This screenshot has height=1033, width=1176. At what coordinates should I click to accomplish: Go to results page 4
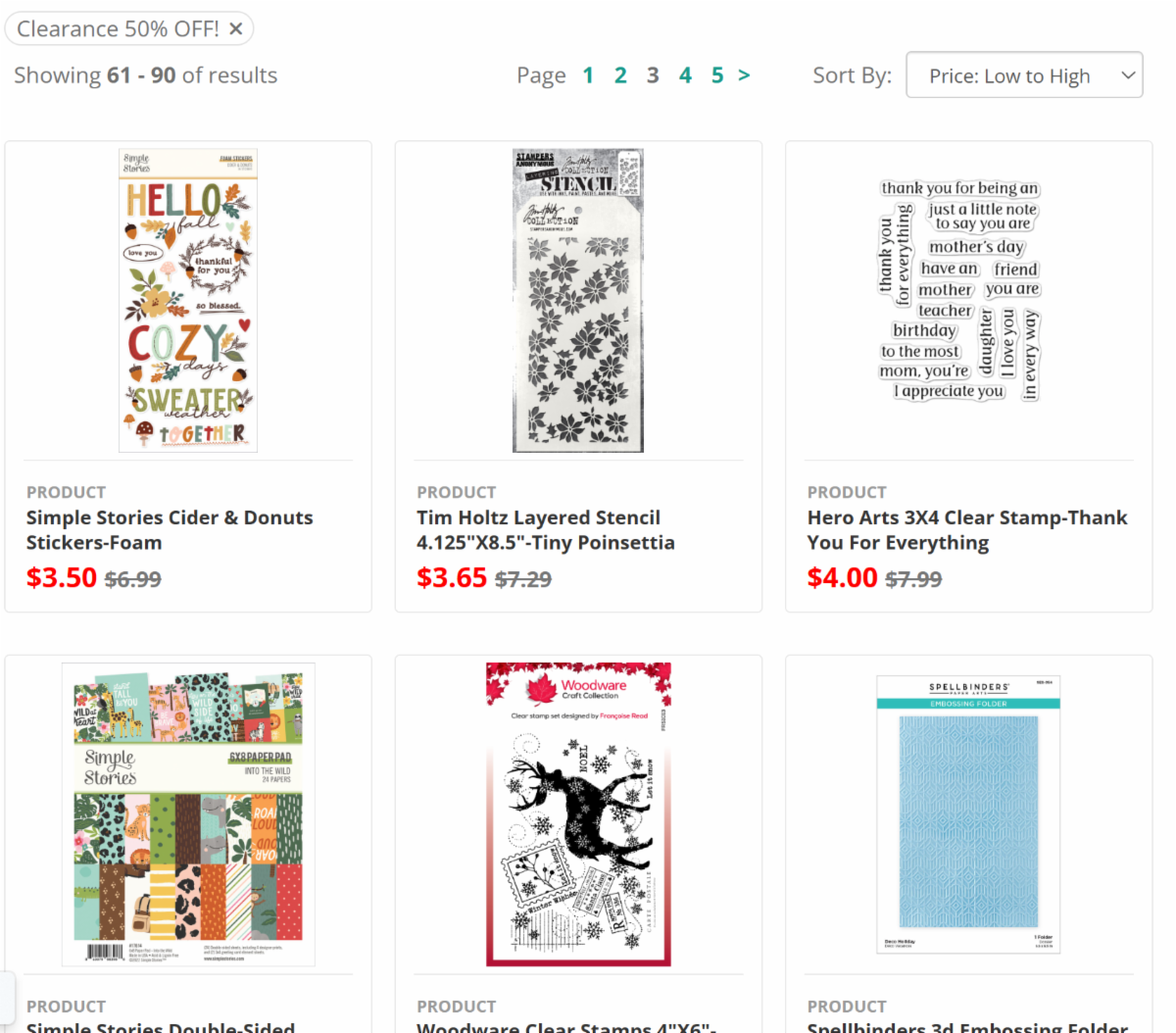(x=685, y=75)
